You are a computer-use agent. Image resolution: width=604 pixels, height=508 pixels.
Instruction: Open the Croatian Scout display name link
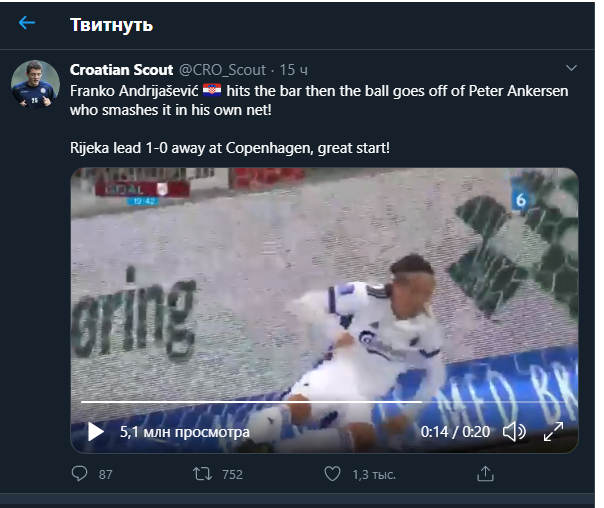[x=122, y=70]
